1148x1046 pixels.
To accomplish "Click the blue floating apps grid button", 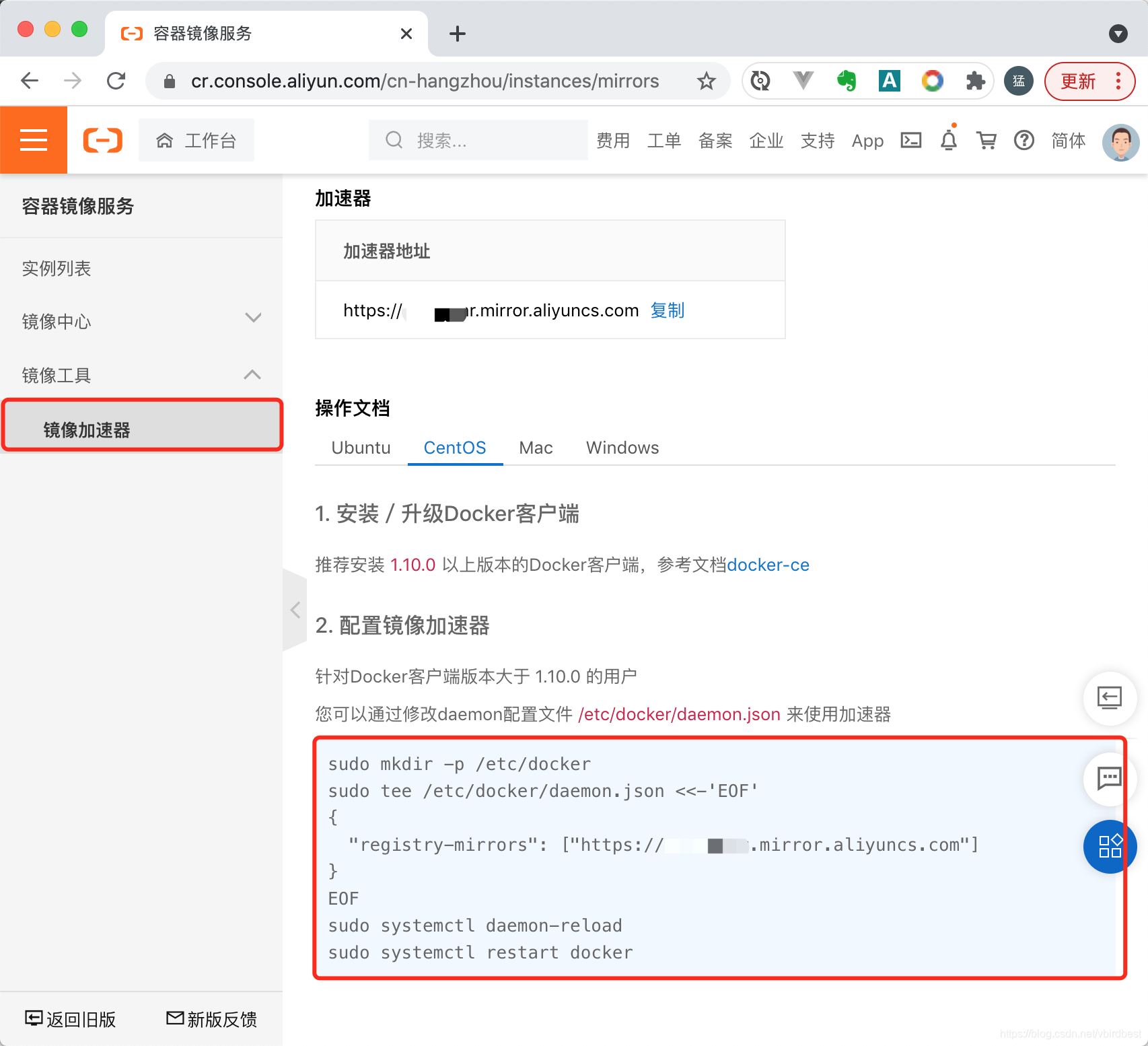I will [1110, 846].
